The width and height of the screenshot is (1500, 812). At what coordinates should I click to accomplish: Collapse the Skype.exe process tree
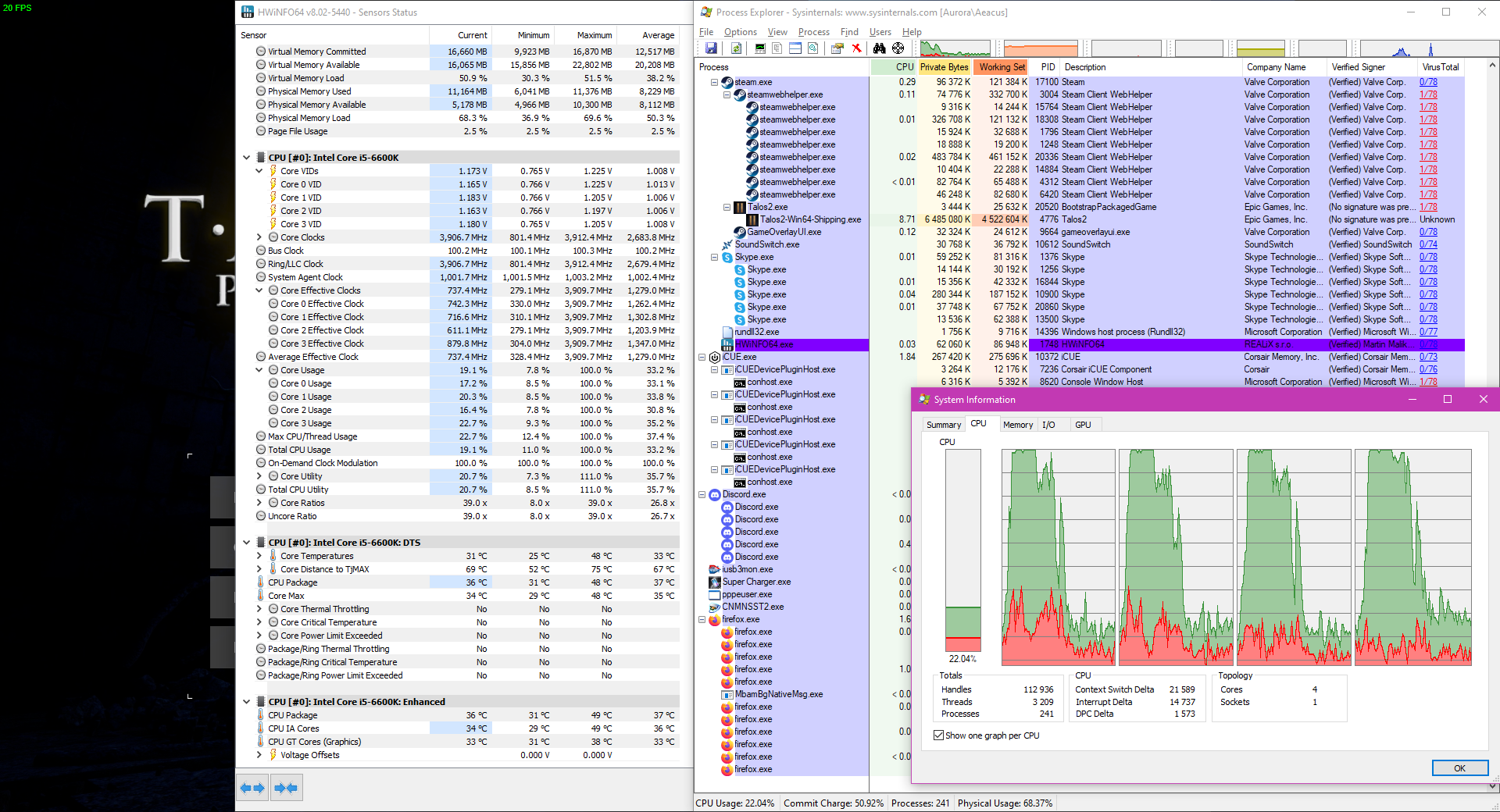click(x=714, y=257)
